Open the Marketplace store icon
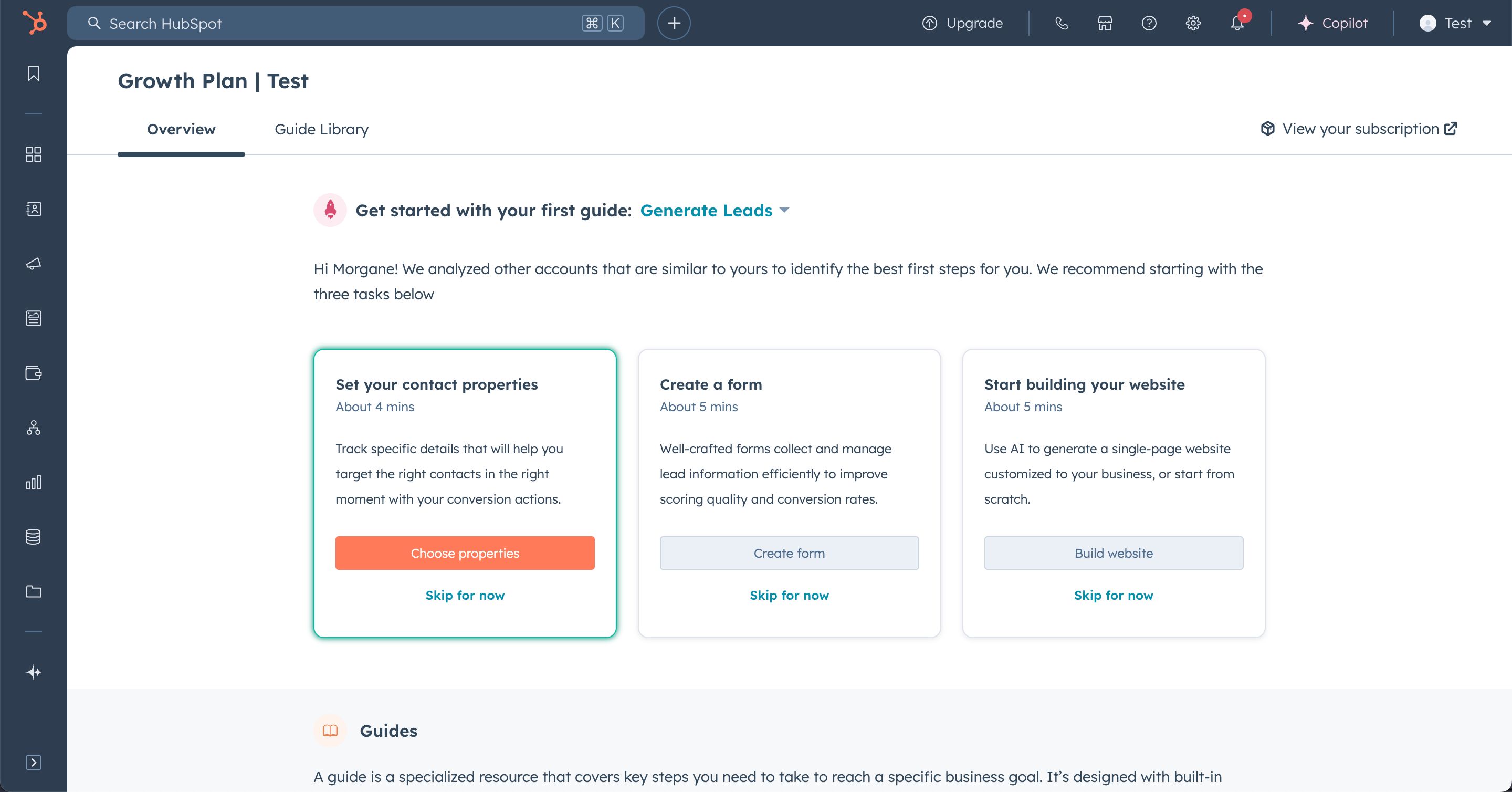 (x=1105, y=23)
